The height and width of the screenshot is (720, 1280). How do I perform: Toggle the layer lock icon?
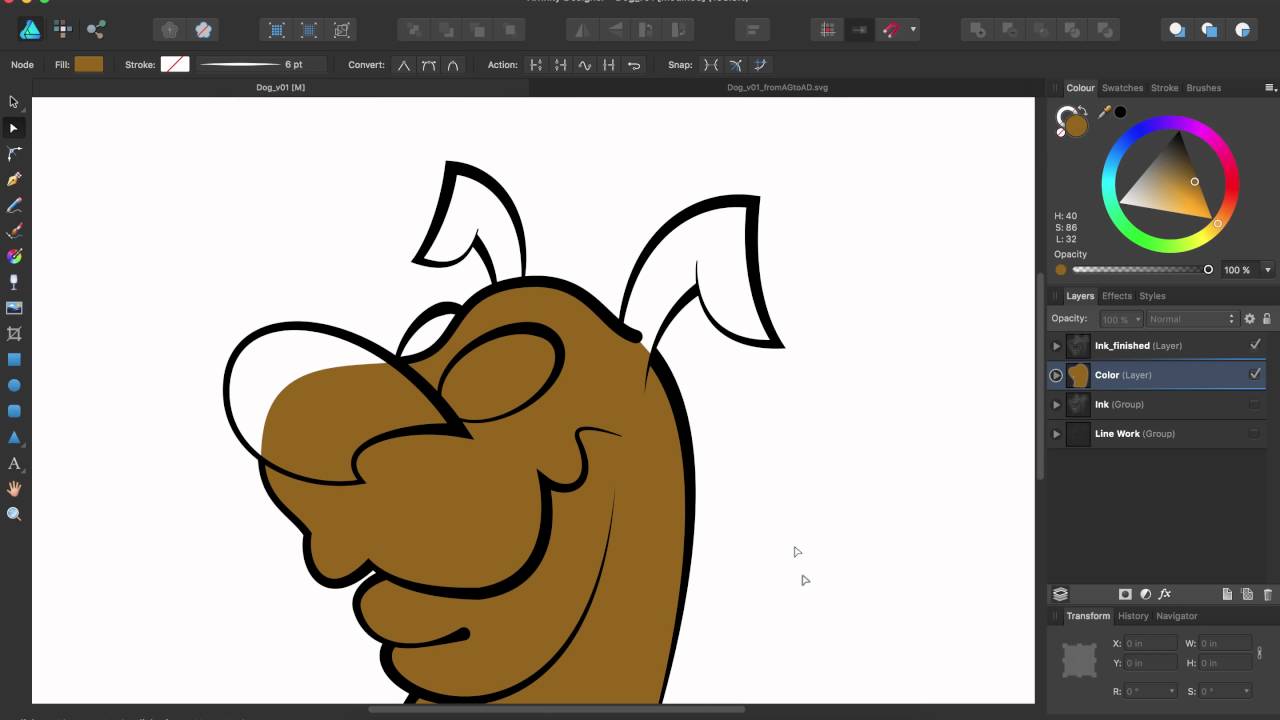click(x=1267, y=319)
